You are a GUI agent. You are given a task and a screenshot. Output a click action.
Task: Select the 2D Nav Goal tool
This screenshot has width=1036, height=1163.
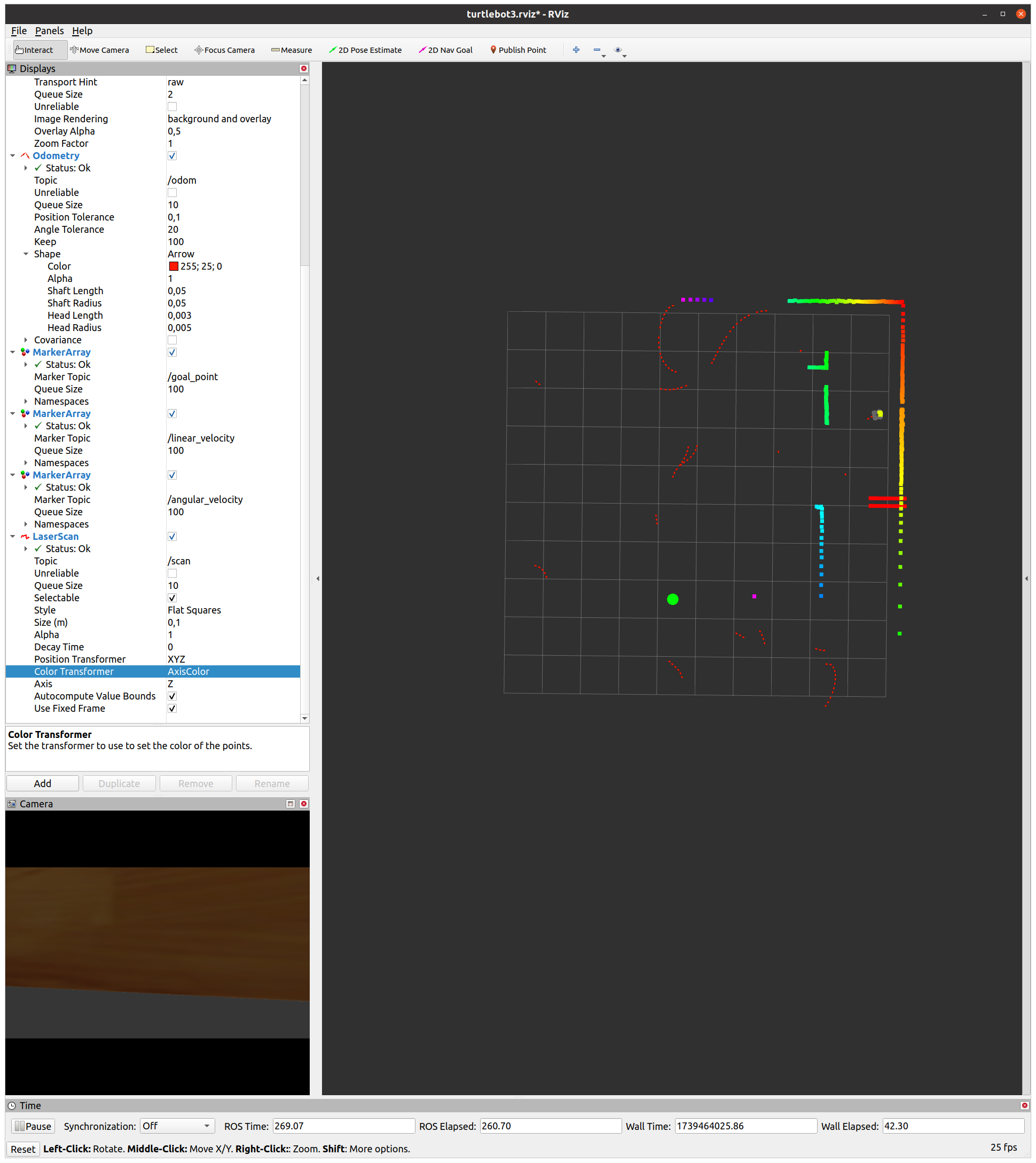445,50
